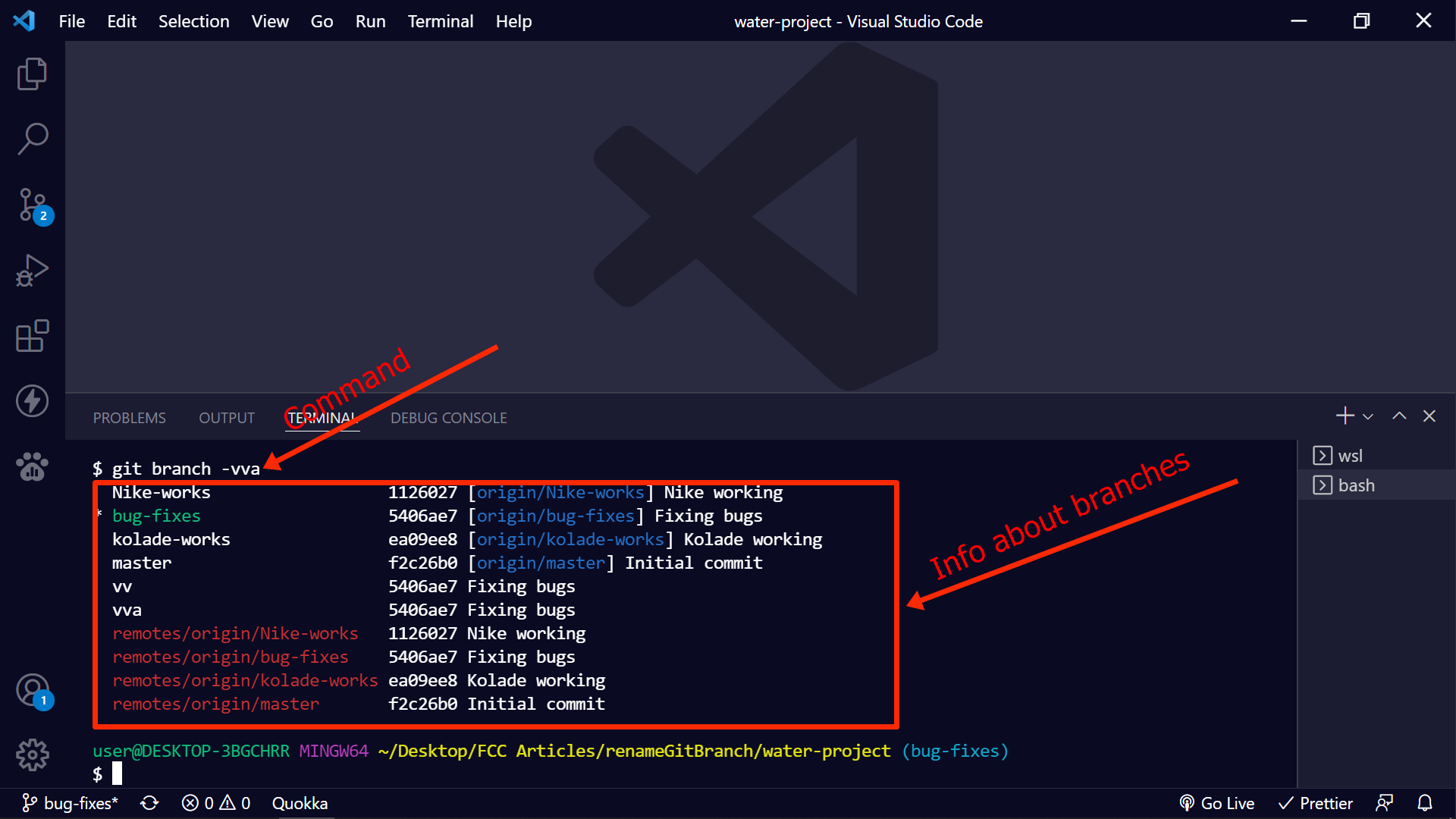Click the 'git branch -vva' command text
The width and height of the screenshot is (1456, 819).
(x=186, y=469)
